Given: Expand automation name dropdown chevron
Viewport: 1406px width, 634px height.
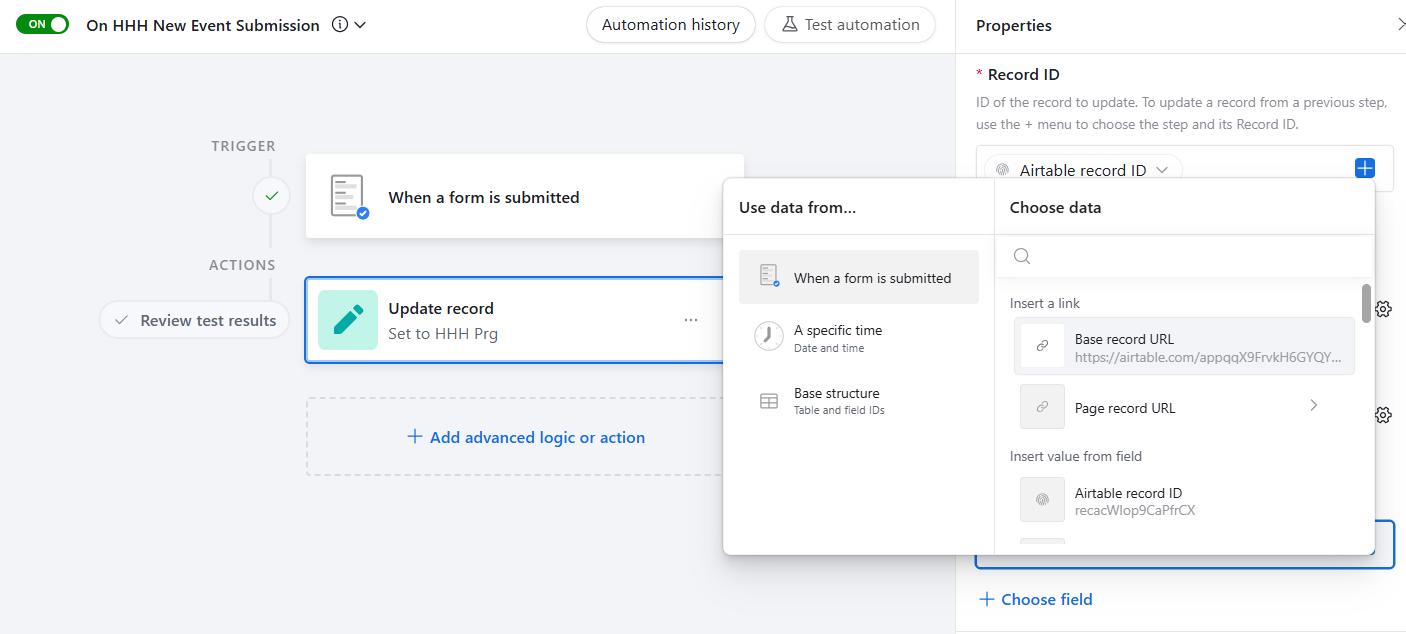Looking at the screenshot, I should tap(360, 25).
